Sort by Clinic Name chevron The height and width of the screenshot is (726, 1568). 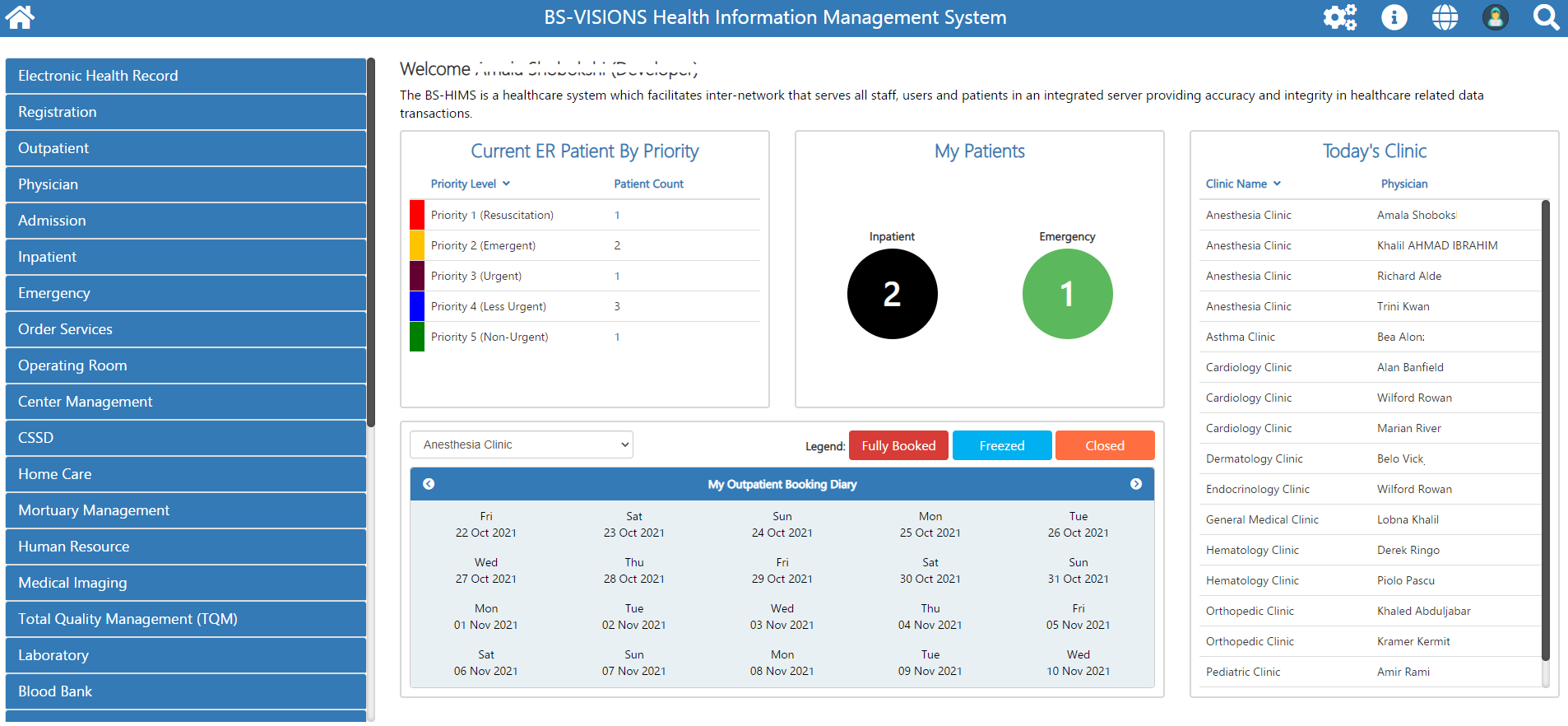tap(1277, 184)
